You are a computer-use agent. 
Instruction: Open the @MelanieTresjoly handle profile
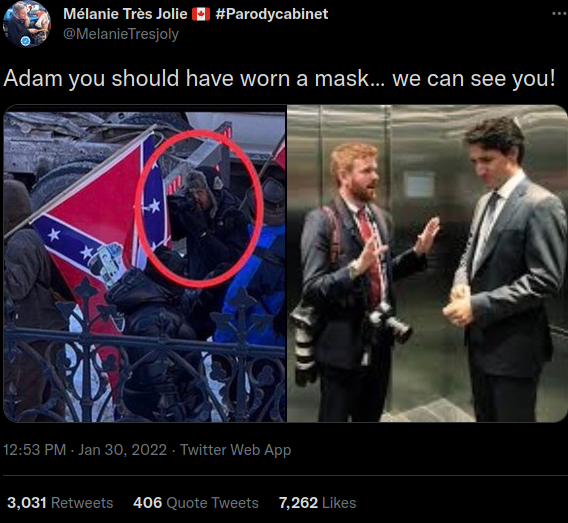121,34
